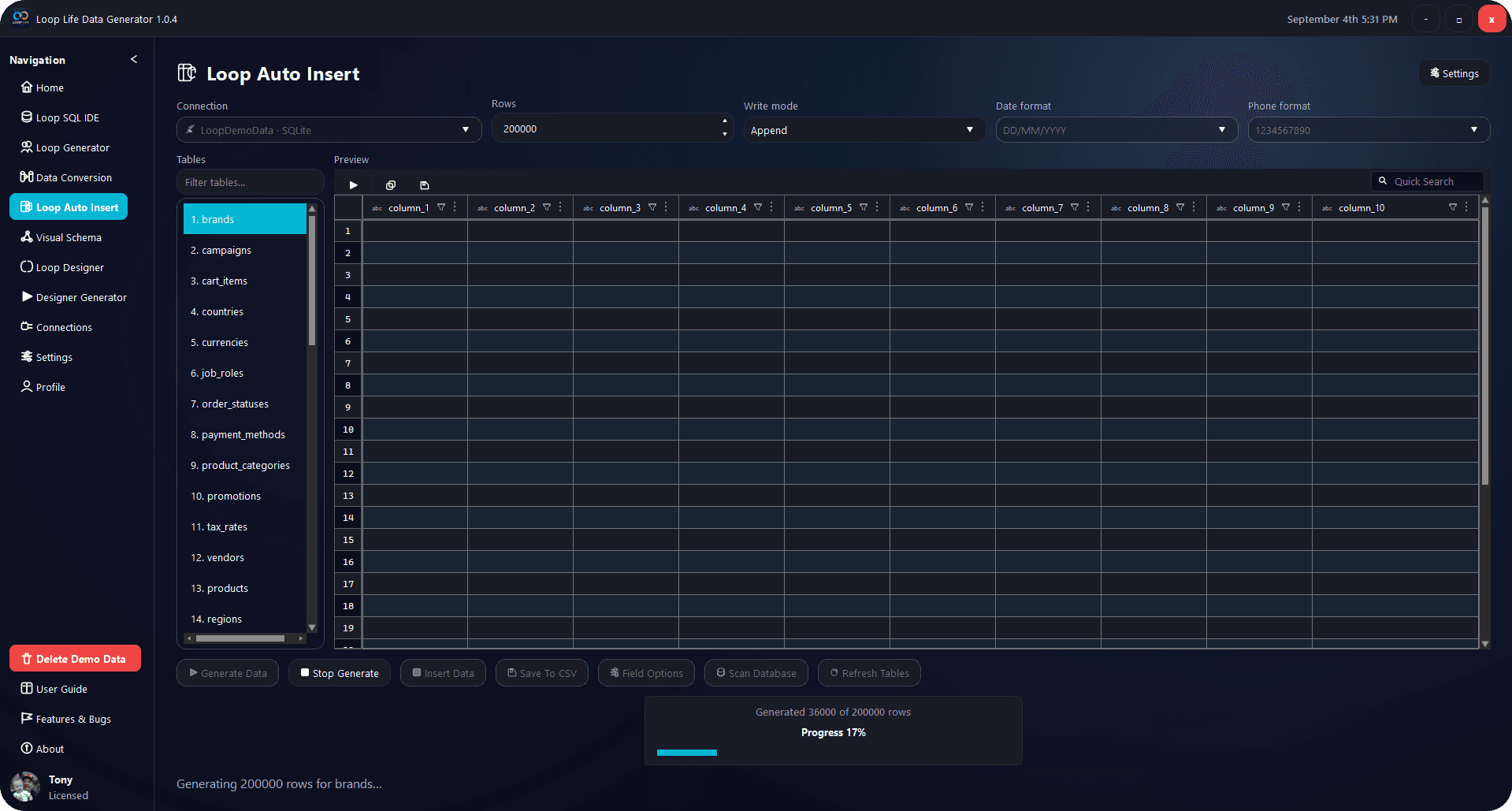This screenshot has width=1512, height=811.
Task: Open the Date format dropdown
Action: (1116, 130)
